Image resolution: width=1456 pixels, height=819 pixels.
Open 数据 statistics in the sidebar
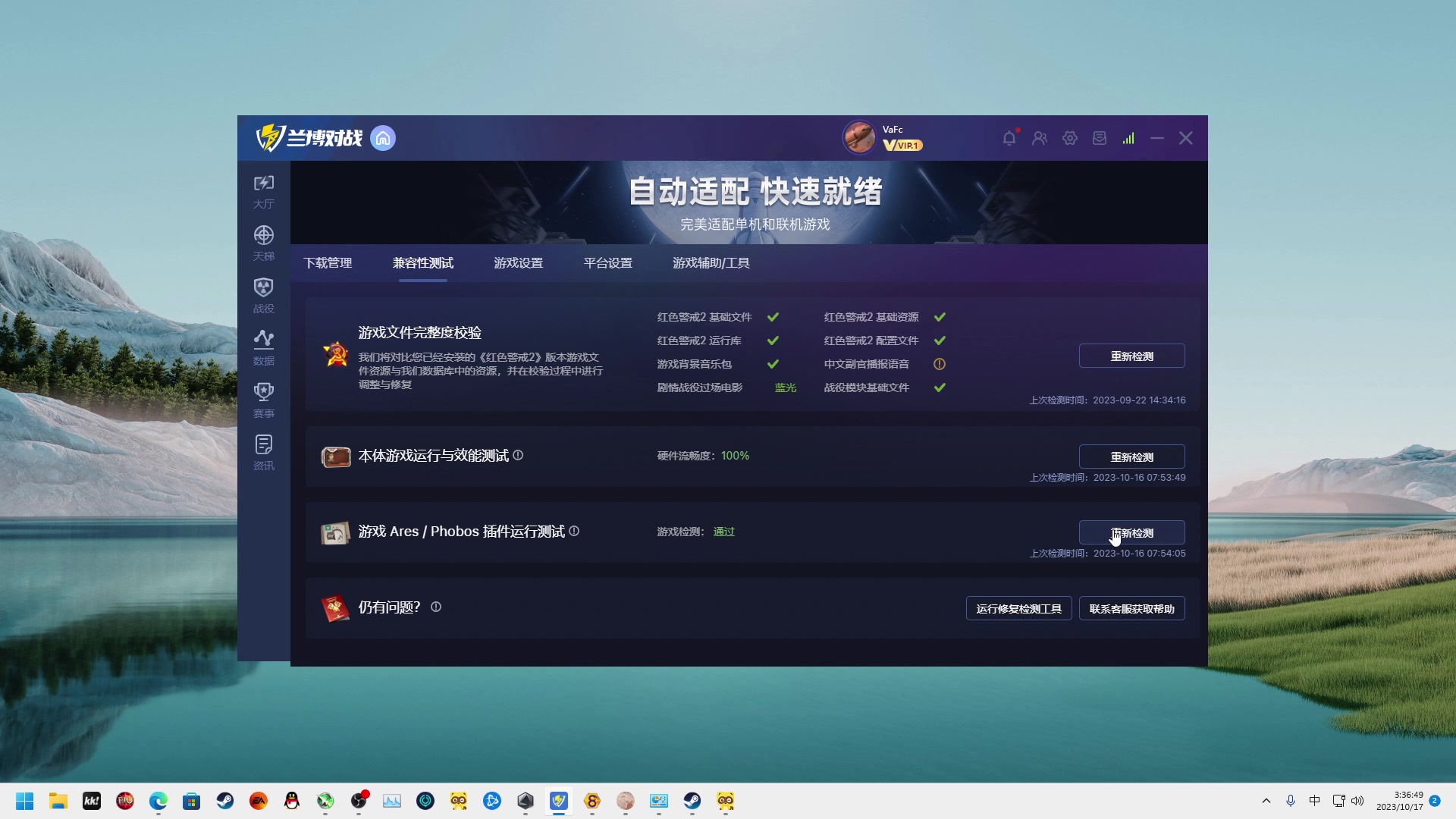(x=264, y=348)
